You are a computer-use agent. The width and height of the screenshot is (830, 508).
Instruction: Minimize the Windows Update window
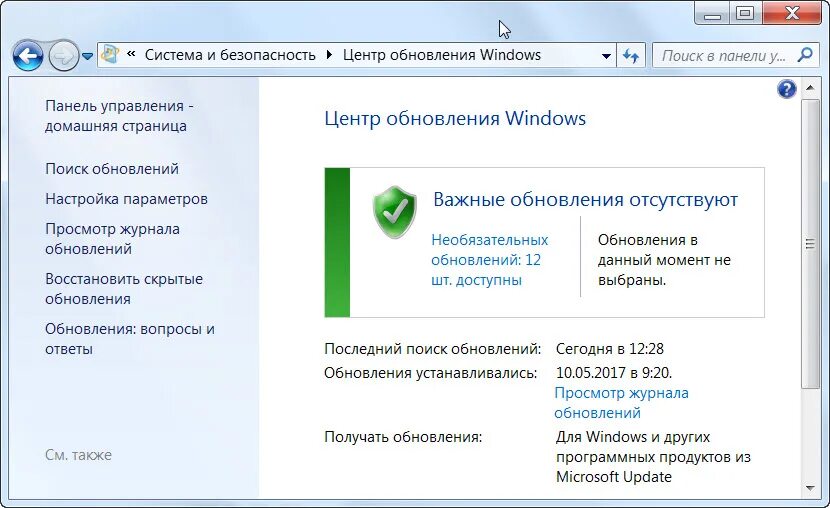coord(712,14)
